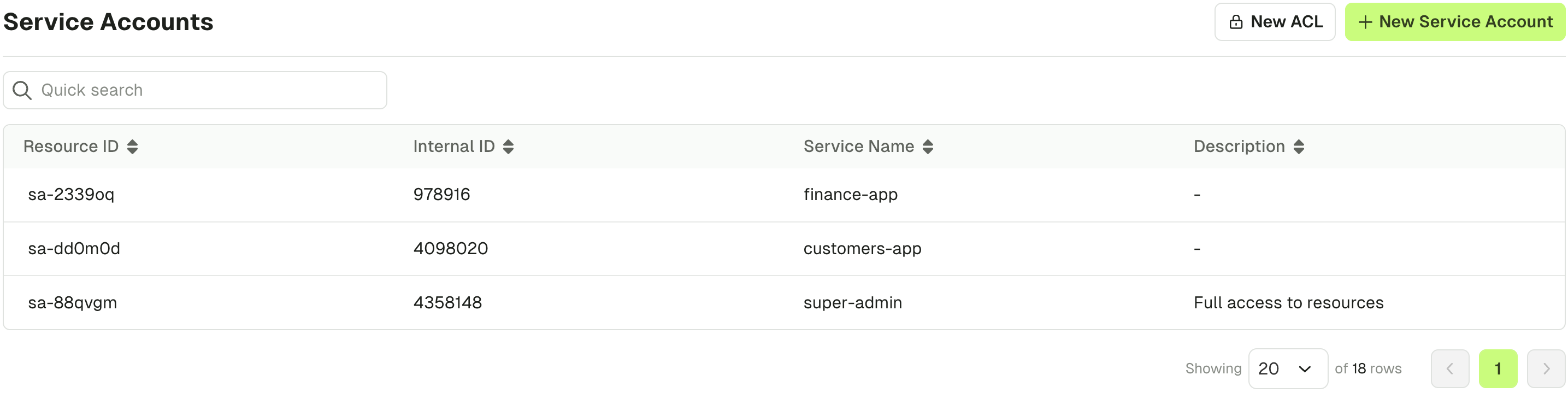Viewport: 1568px width, 410px height.
Task: Go to next page chevron
Action: pos(1546,368)
